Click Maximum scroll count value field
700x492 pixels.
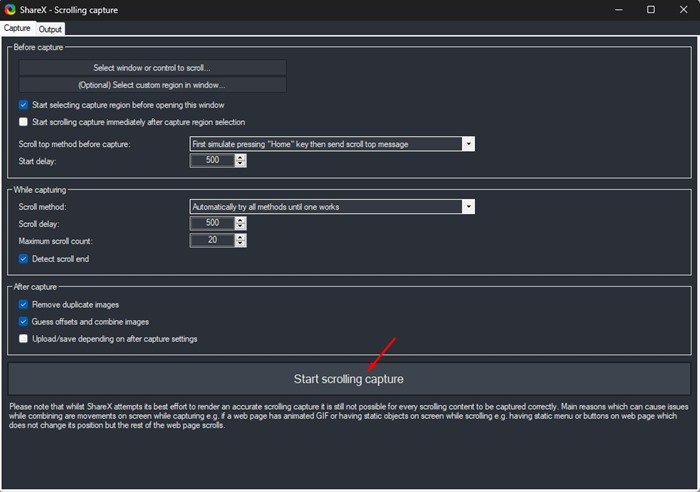coord(210,241)
